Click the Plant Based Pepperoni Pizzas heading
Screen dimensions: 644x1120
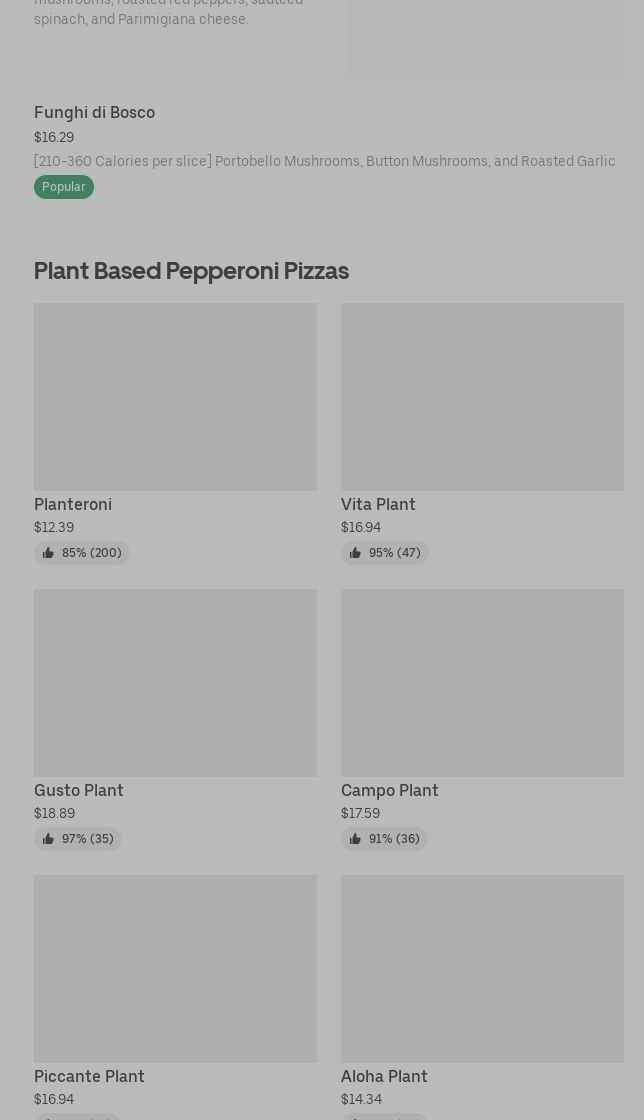pos(191,271)
